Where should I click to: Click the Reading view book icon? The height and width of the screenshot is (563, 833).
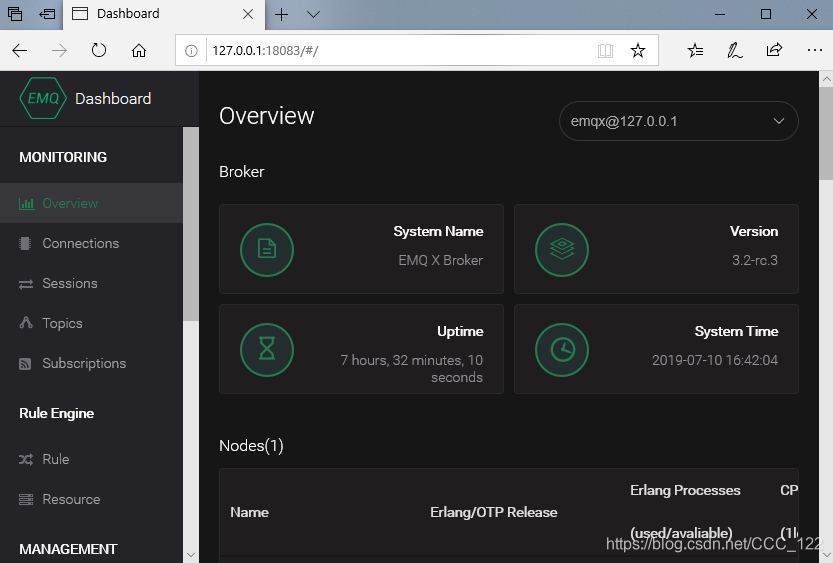(x=605, y=50)
